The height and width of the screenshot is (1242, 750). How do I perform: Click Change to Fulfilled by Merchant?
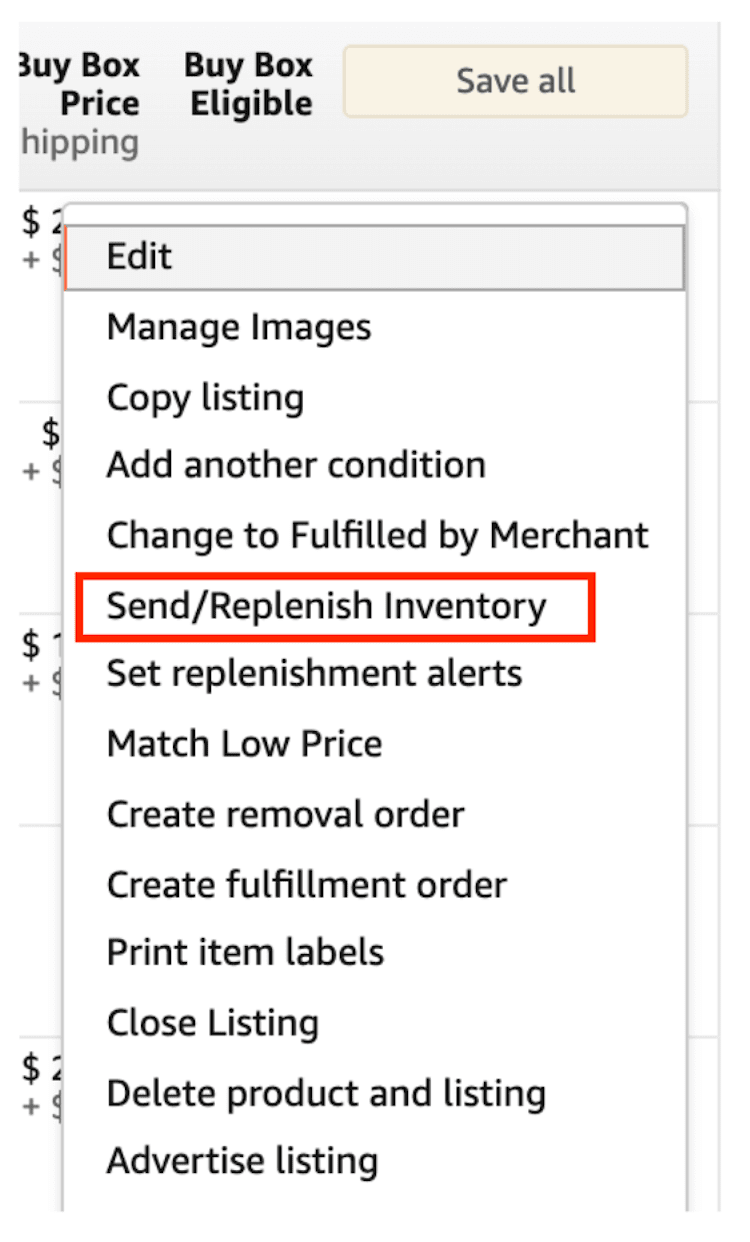click(x=377, y=535)
